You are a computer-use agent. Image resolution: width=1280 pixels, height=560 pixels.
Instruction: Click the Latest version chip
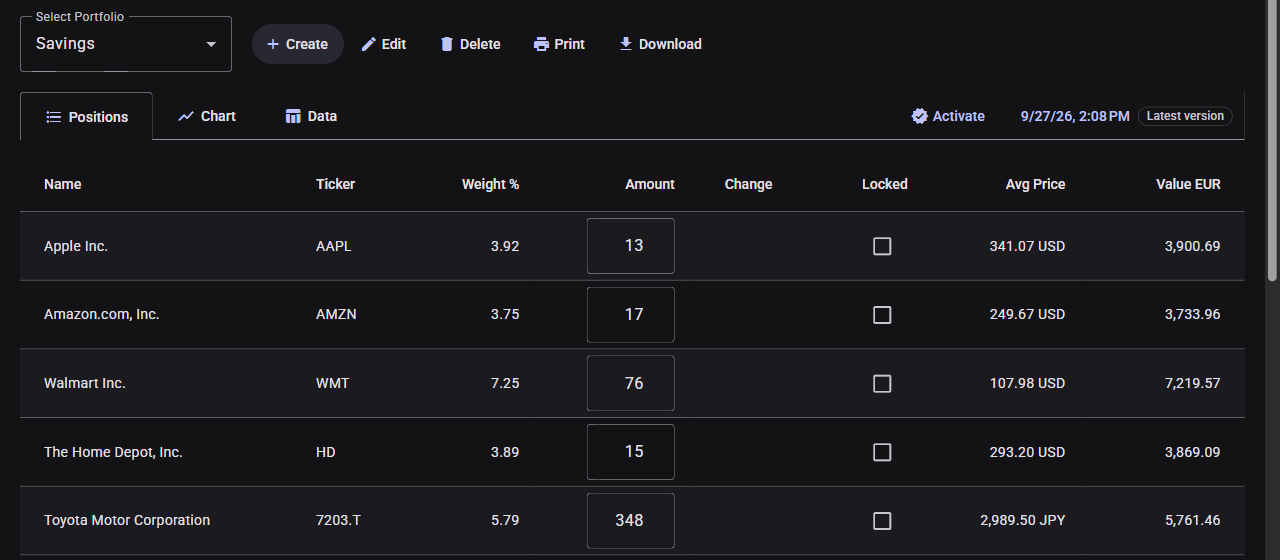1185,116
